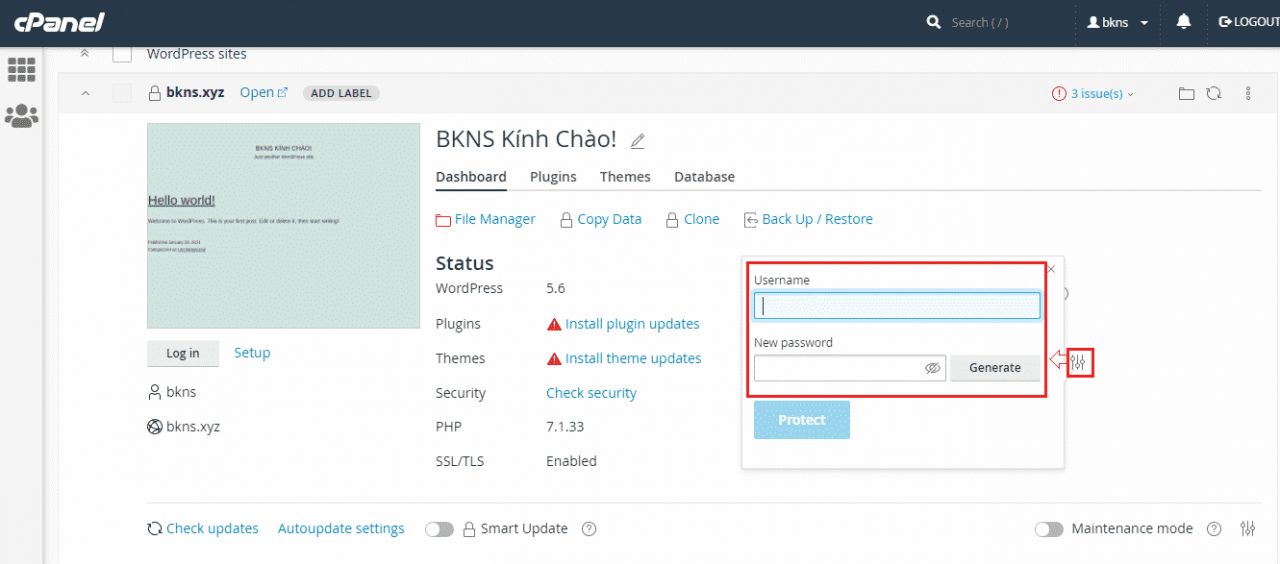
Task: Focus the Username input field
Action: pos(897,305)
